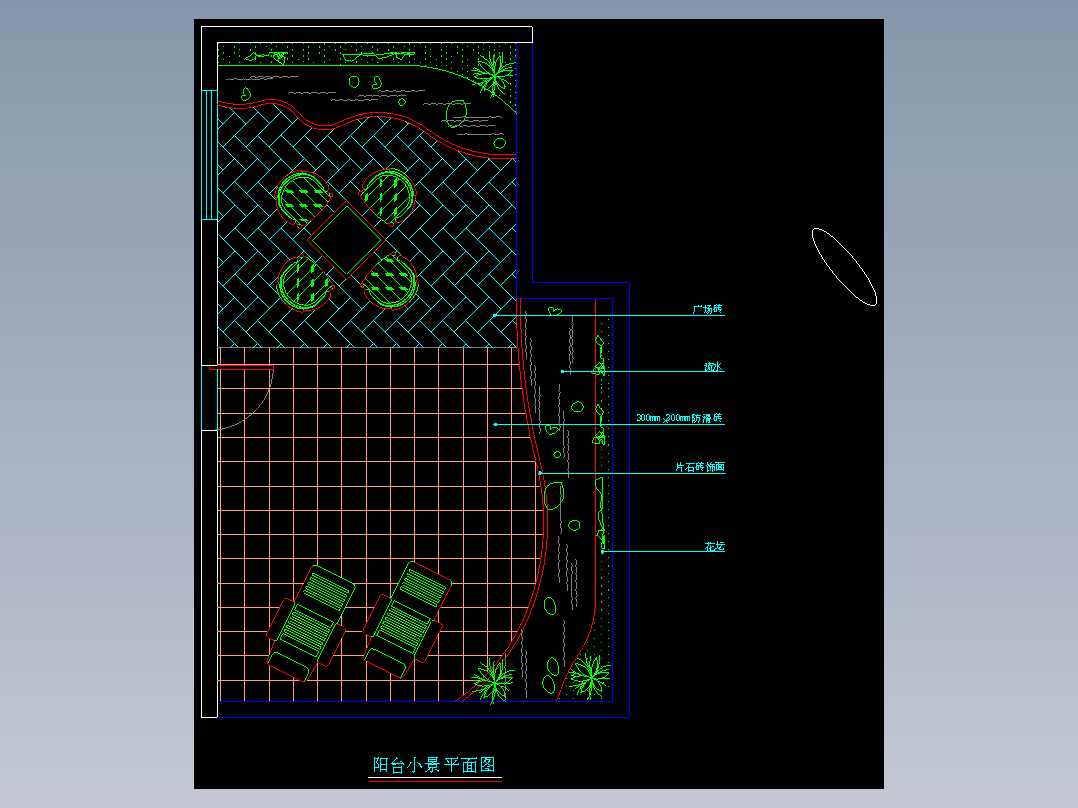Select the square table between four chairs
This screenshot has width=1078, height=808.
coord(346,239)
